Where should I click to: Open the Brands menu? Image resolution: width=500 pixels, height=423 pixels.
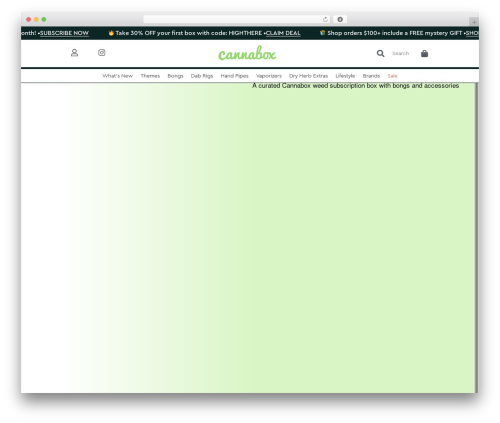(371, 76)
